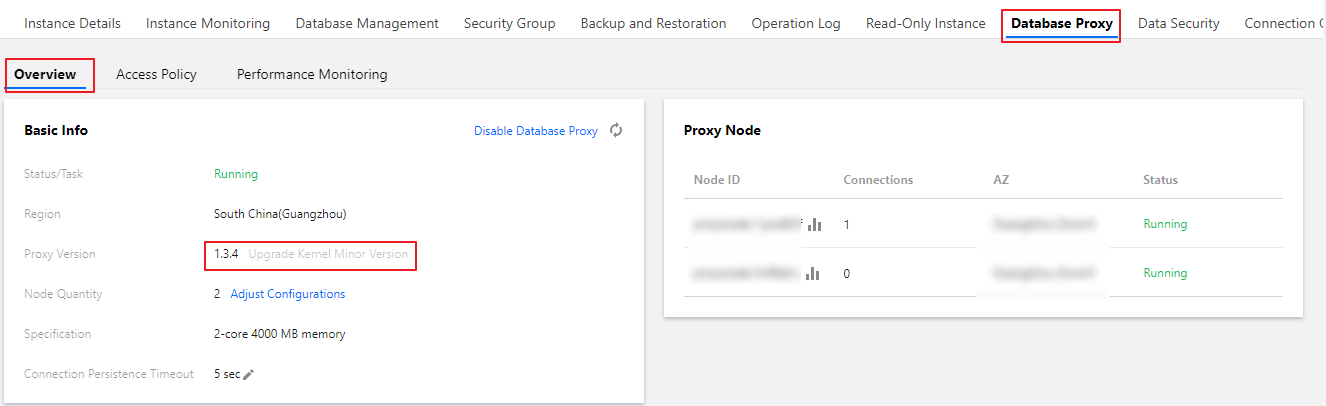View the Operation Log tab
This screenshot has width=1326, height=406.
tap(796, 23)
